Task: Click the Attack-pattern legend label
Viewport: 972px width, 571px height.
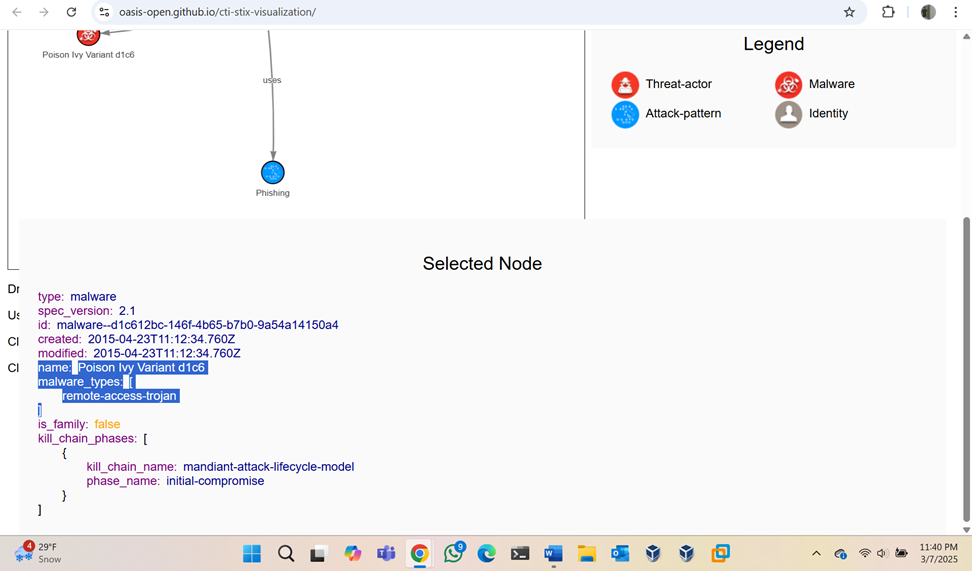Action: [683, 113]
